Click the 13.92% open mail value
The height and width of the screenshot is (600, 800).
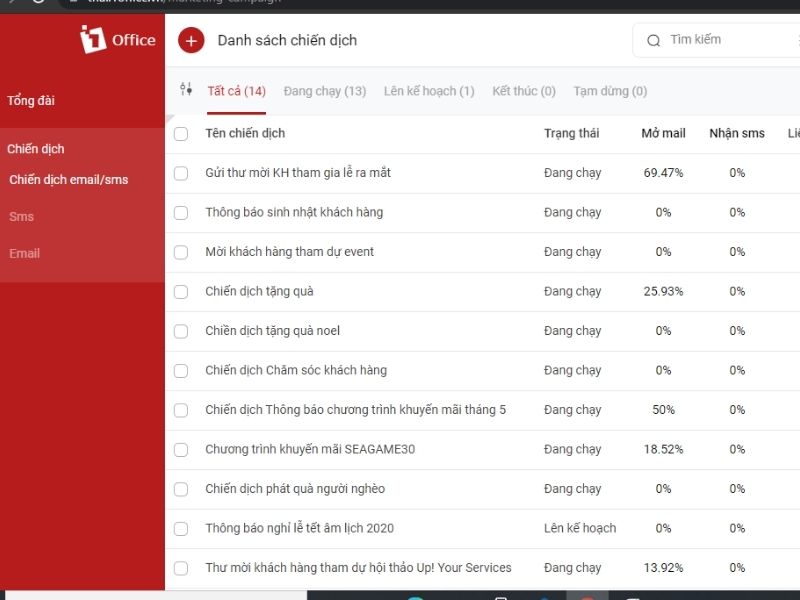point(663,567)
